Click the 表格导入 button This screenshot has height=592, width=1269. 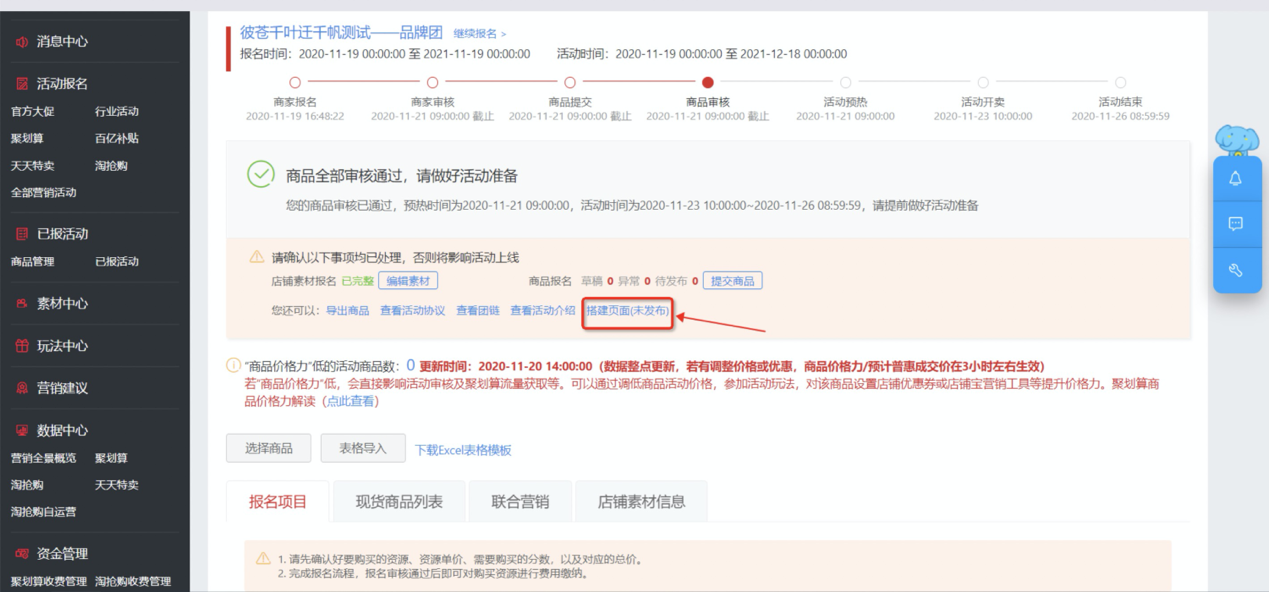tap(362, 448)
